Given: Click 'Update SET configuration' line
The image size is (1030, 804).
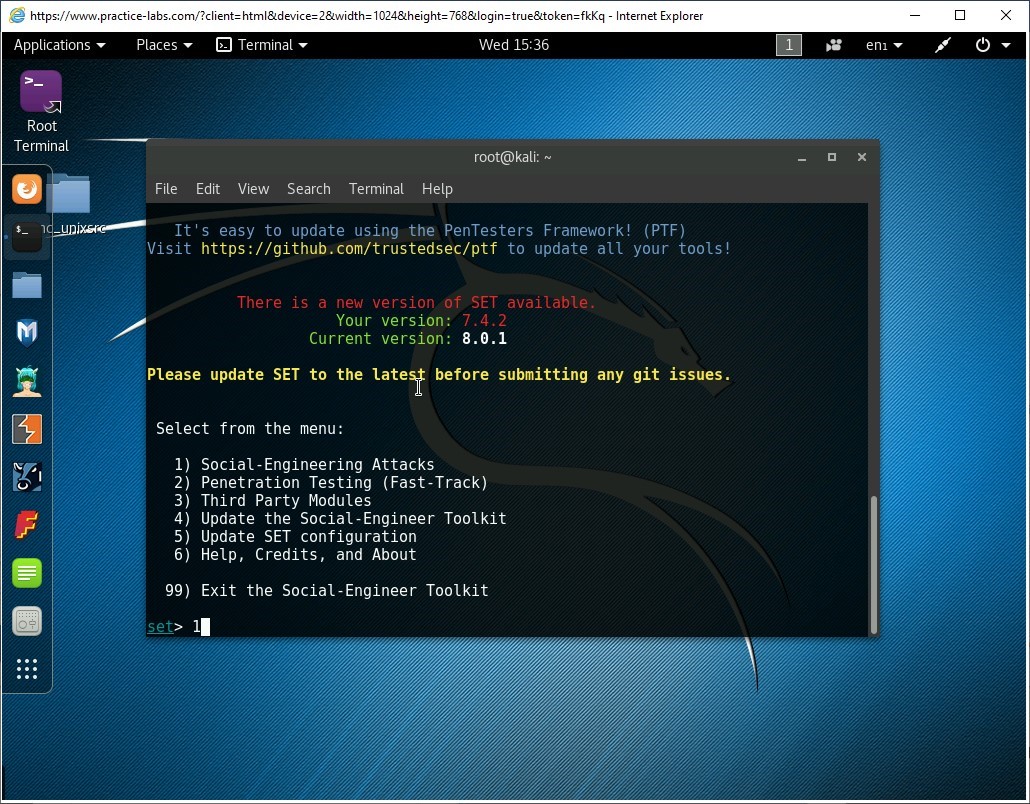Looking at the screenshot, I should 295,537.
